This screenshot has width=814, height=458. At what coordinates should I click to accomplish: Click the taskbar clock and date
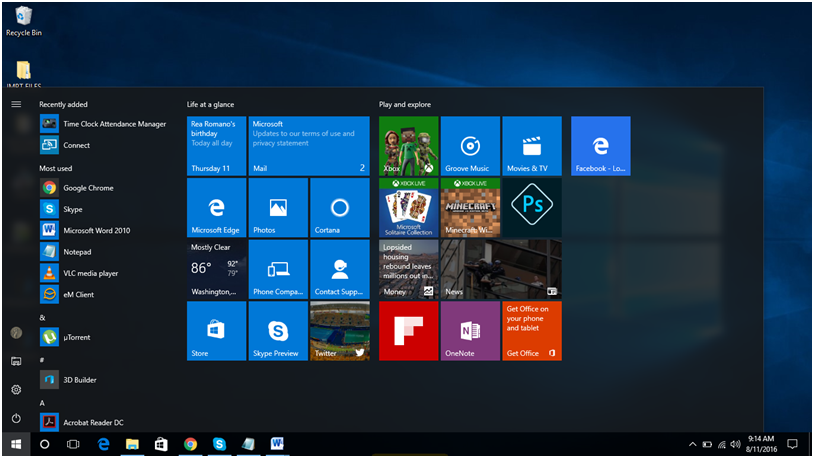point(762,444)
